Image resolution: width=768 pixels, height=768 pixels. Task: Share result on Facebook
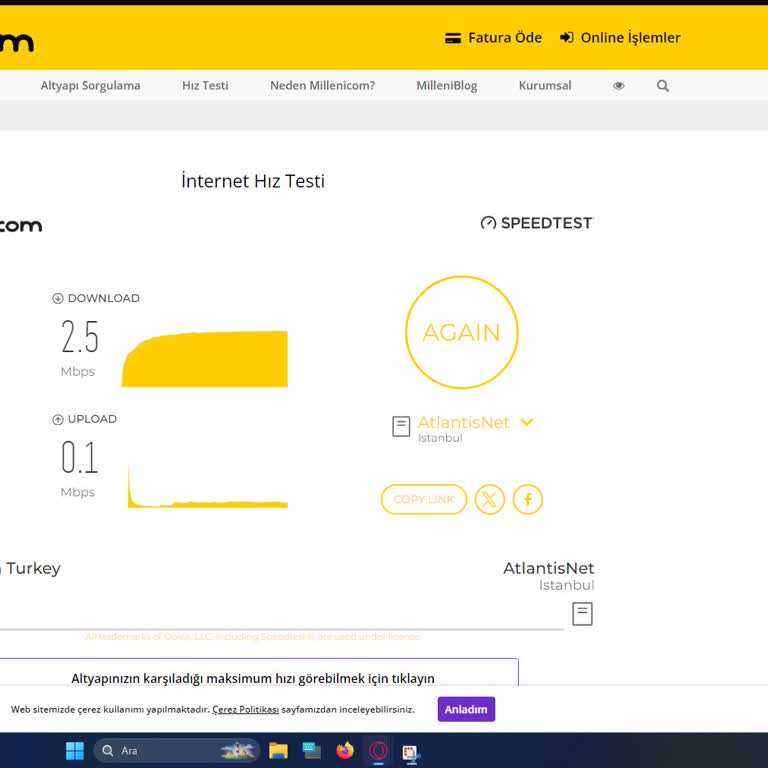click(x=528, y=499)
